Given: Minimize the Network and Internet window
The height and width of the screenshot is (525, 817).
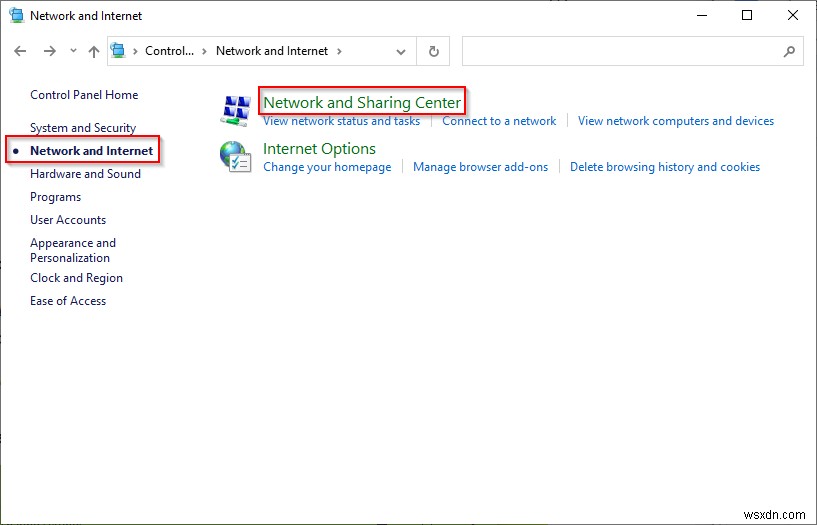Looking at the screenshot, I should click(701, 15).
